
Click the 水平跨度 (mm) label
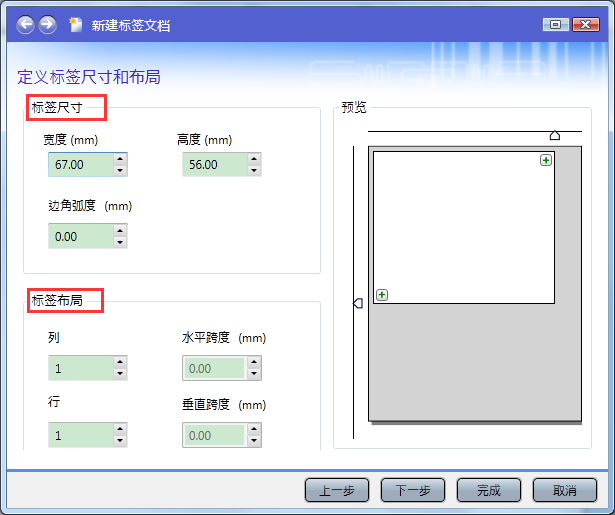coord(224,337)
